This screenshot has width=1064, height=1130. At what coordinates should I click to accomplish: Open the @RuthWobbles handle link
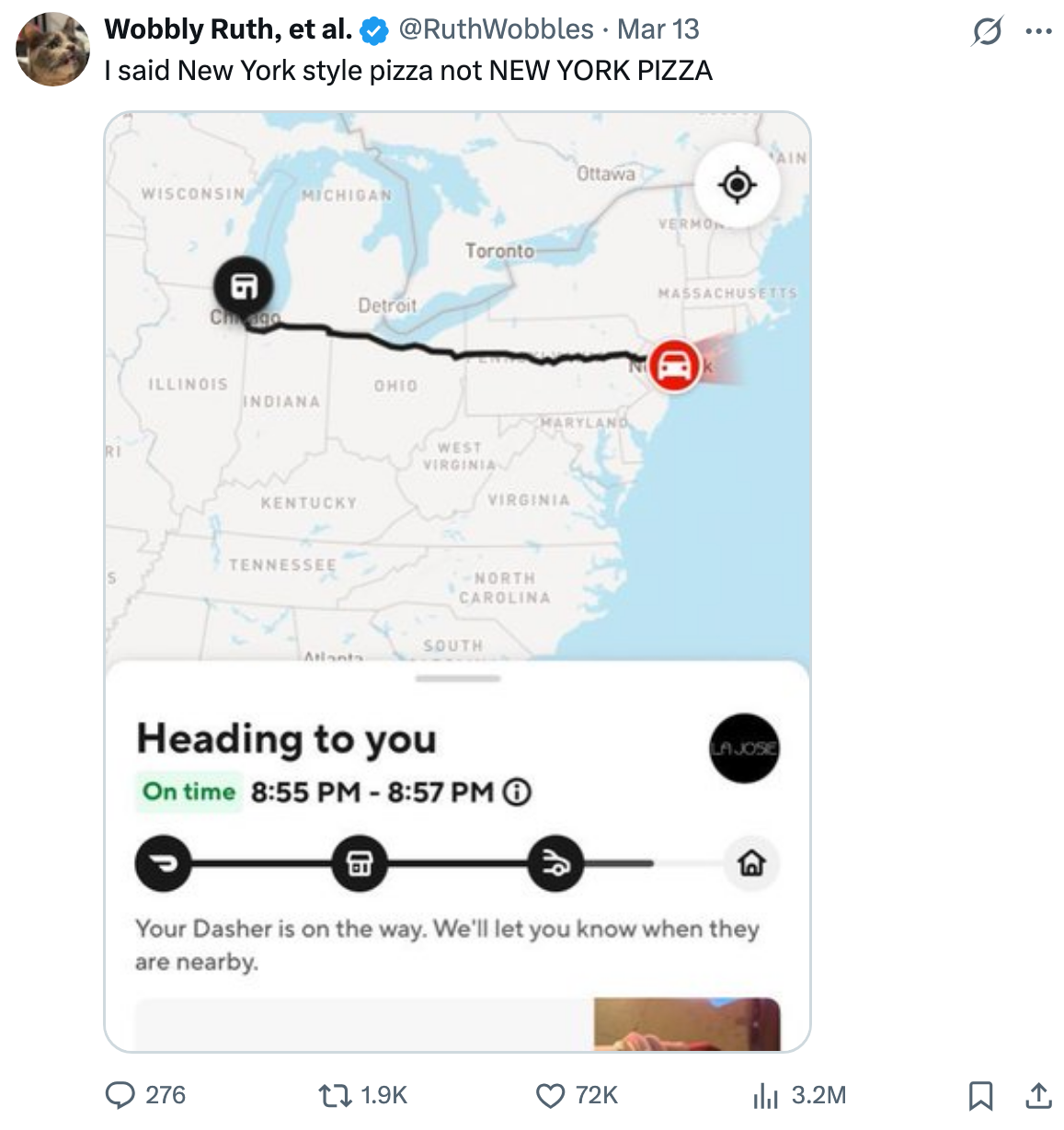tap(496, 29)
